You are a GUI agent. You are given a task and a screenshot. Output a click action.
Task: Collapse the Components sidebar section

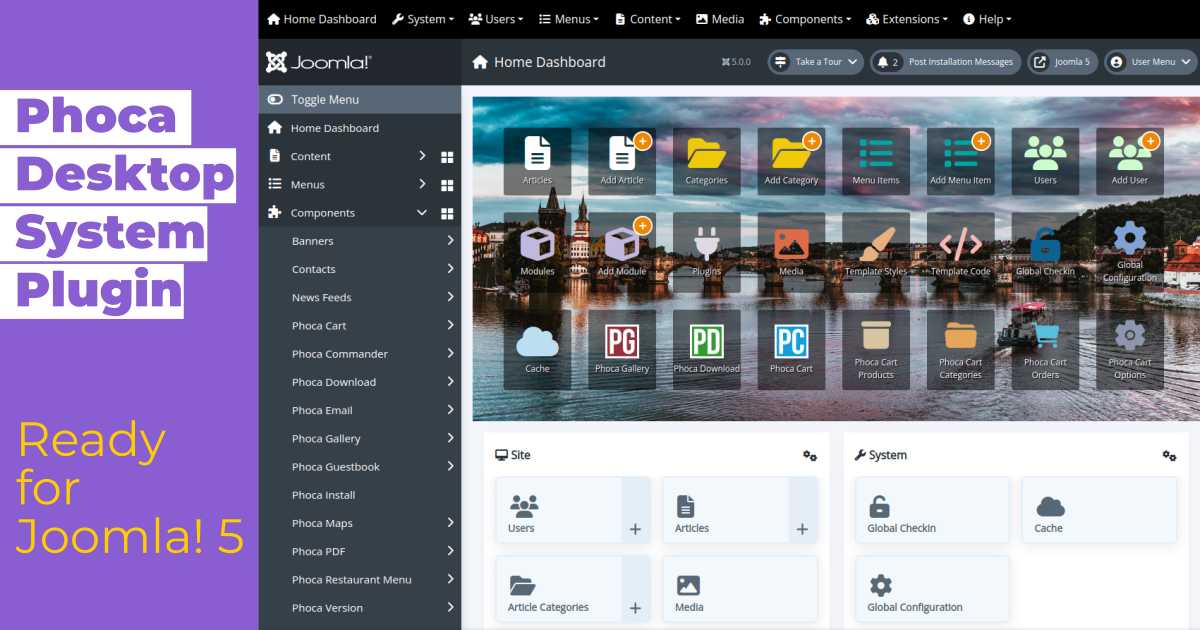click(x=422, y=213)
